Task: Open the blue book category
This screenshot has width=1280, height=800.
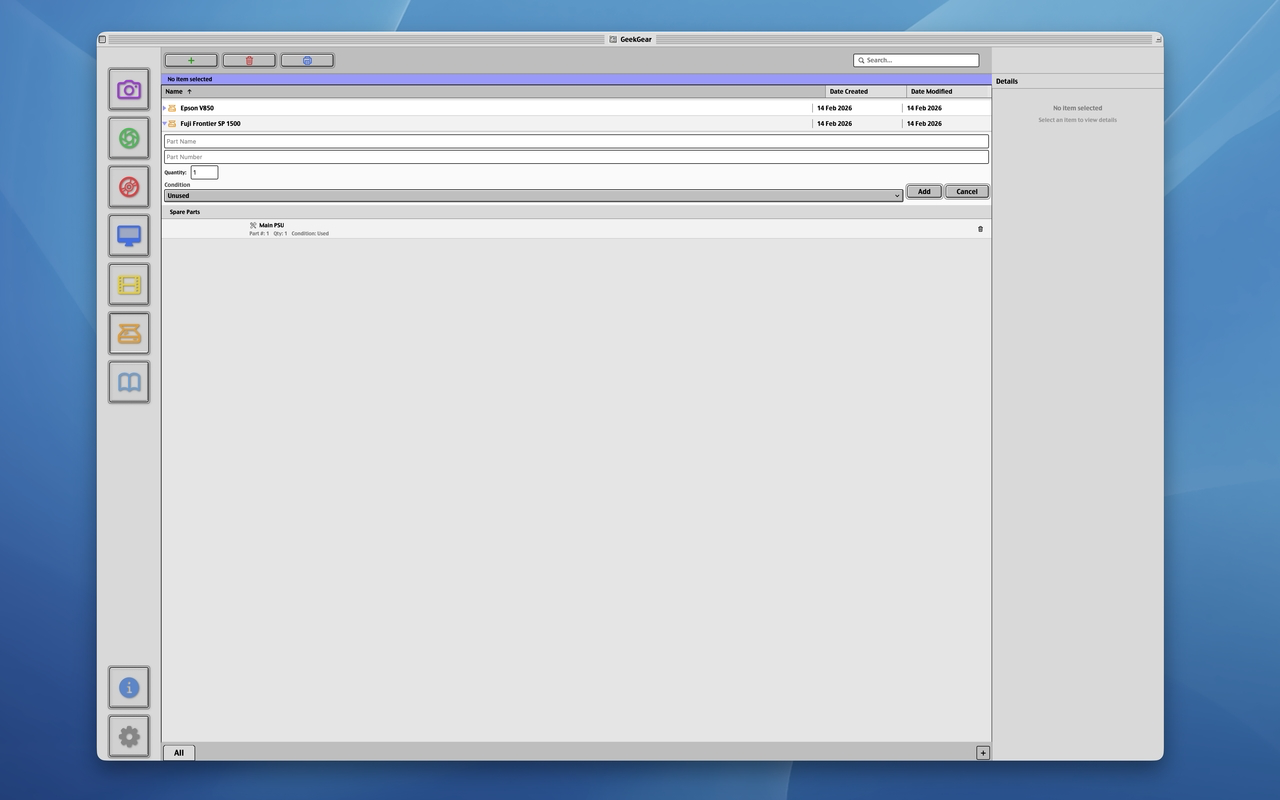Action: click(129, 382)
